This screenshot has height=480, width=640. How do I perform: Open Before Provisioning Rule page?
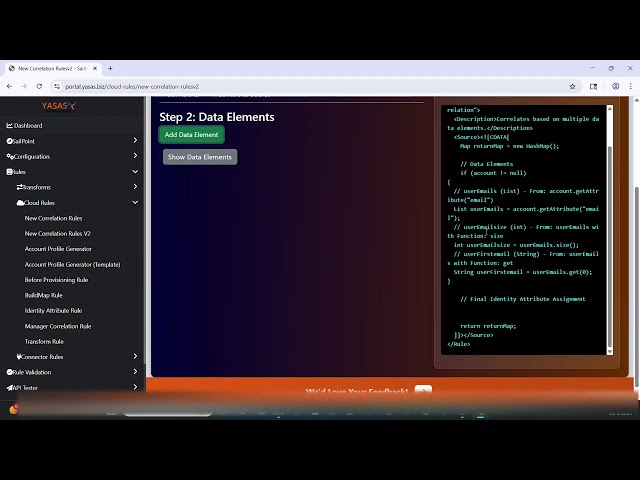click(x=56, y=280)
